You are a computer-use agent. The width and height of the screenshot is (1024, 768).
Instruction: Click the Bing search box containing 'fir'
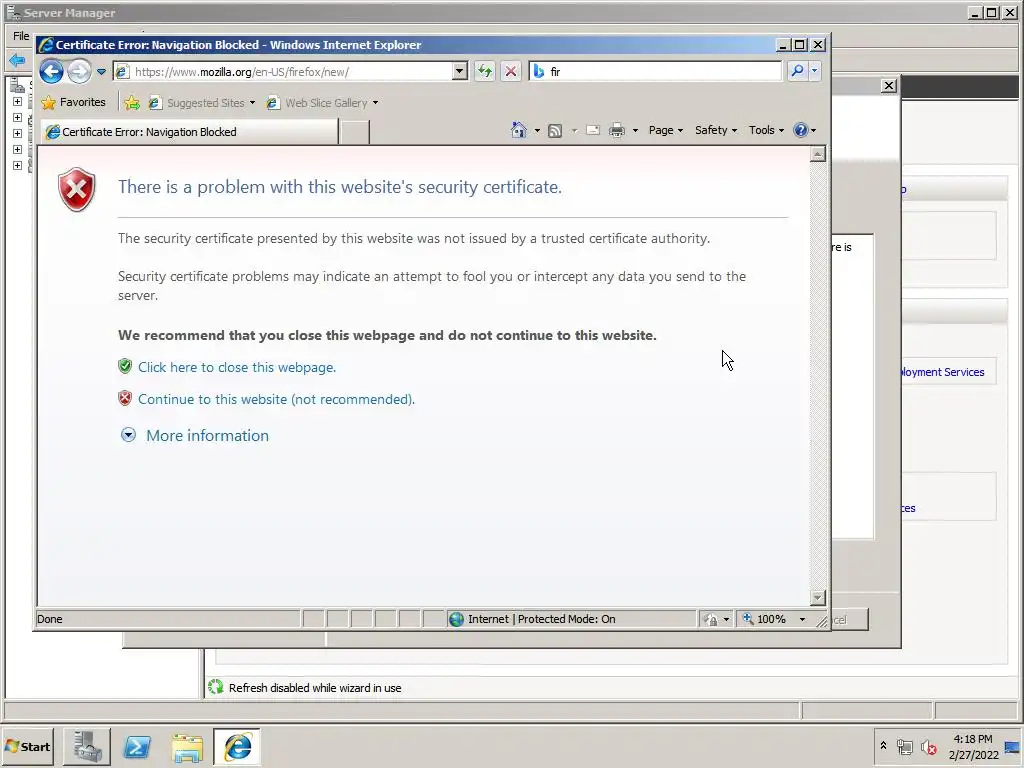click(656, 72)
